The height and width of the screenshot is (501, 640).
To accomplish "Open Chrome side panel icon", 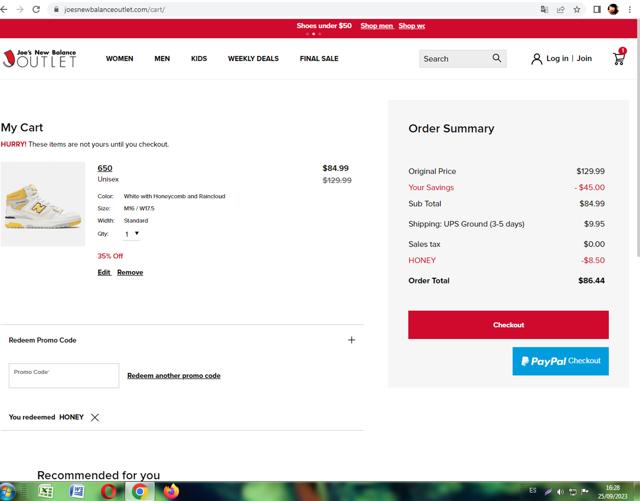I will [597, 9].
